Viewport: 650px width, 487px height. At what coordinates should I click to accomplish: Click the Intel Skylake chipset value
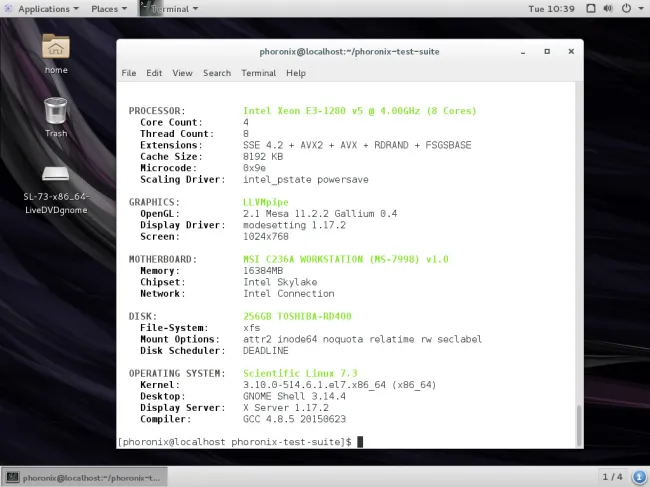tap(280, 282)
